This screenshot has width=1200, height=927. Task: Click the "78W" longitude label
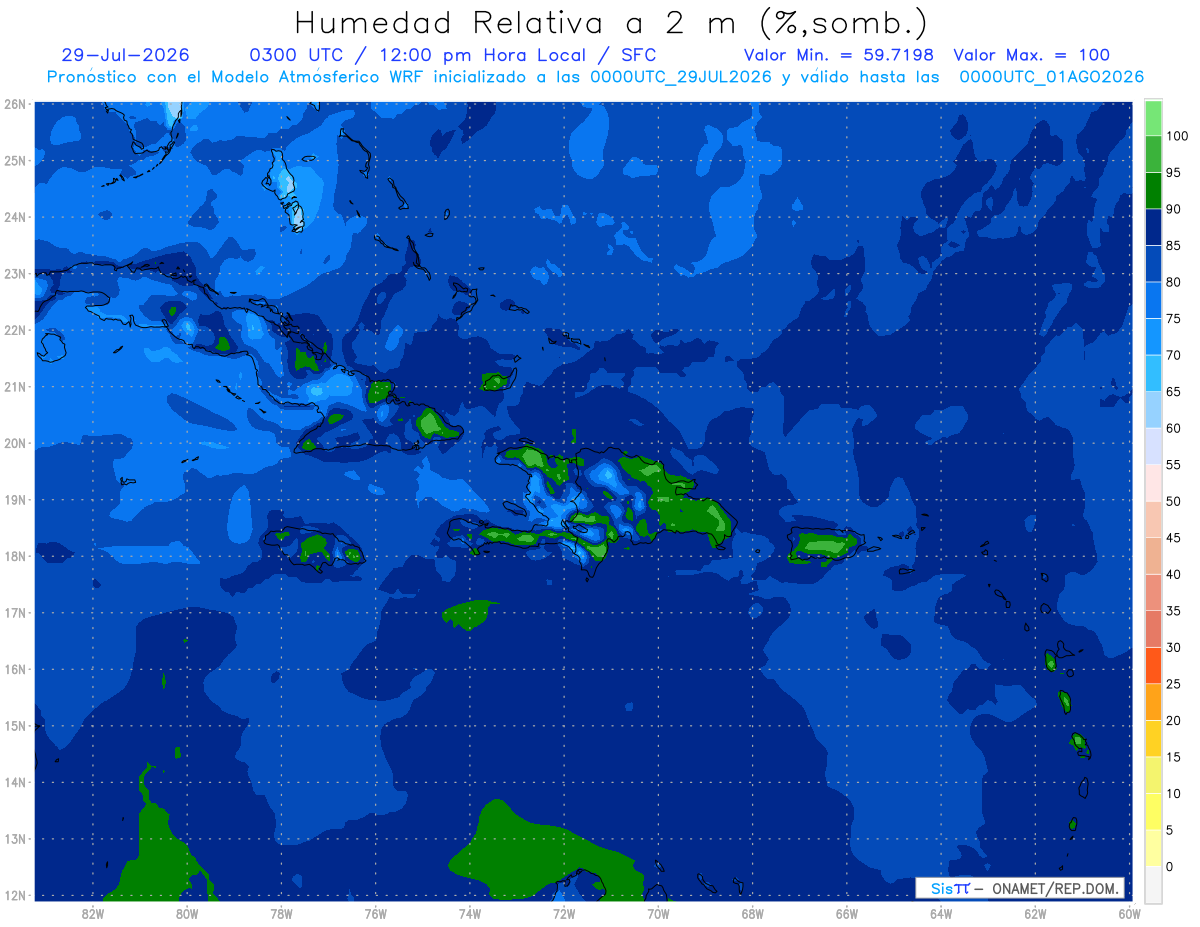pos(281,913)
